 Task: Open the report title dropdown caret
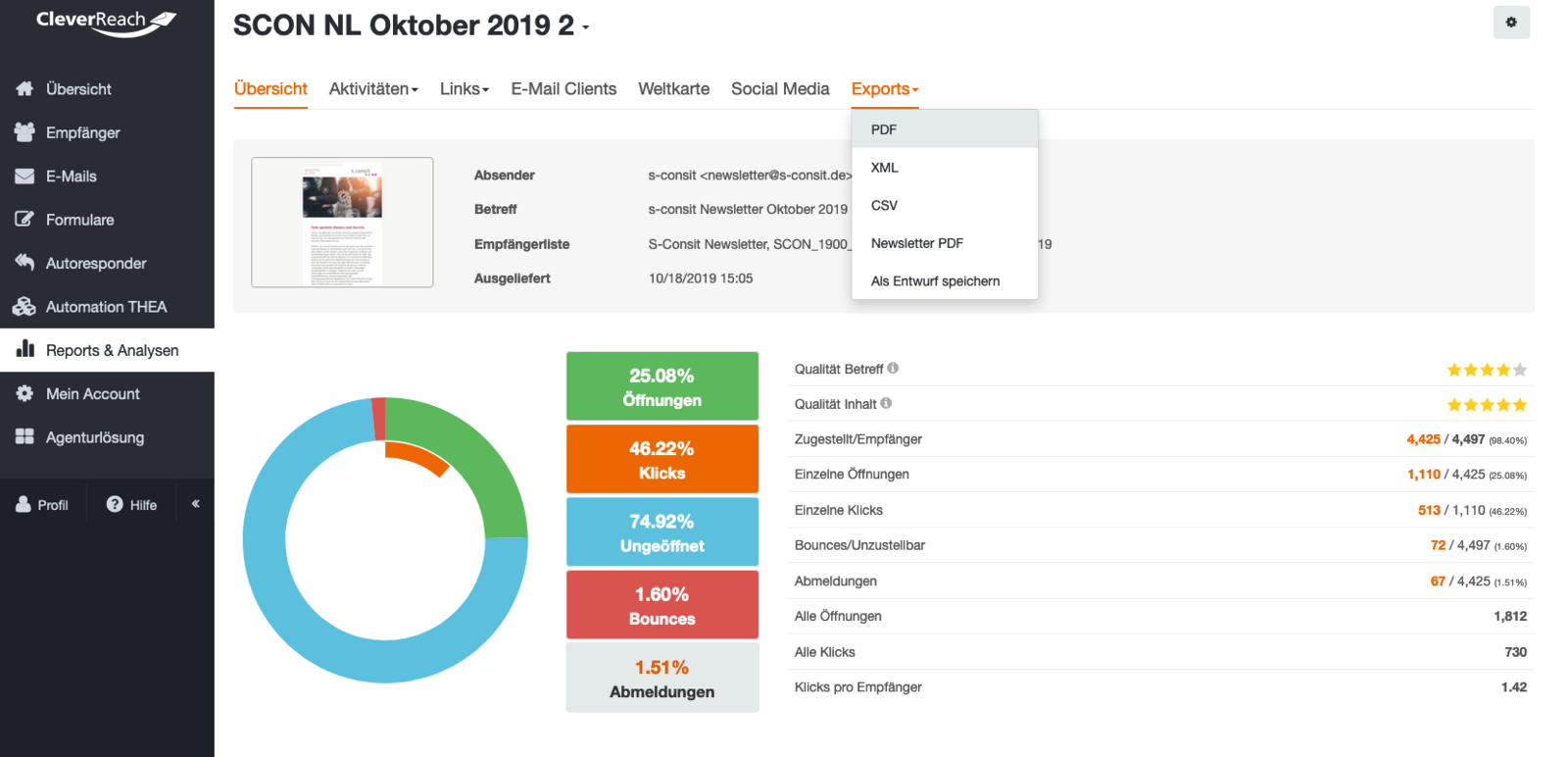tap(586, 27)
